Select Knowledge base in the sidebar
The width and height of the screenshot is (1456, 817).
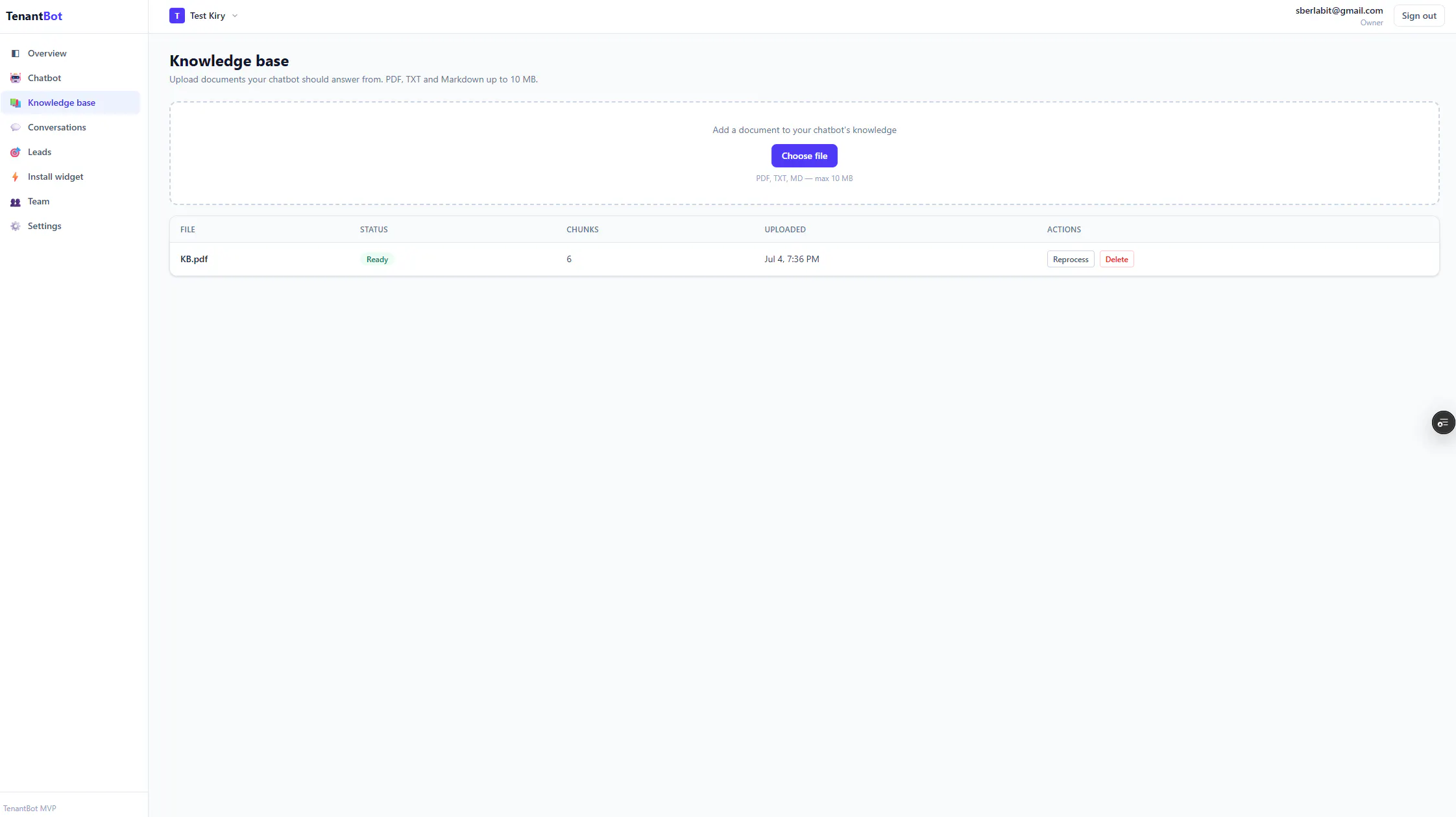(70, 103)
